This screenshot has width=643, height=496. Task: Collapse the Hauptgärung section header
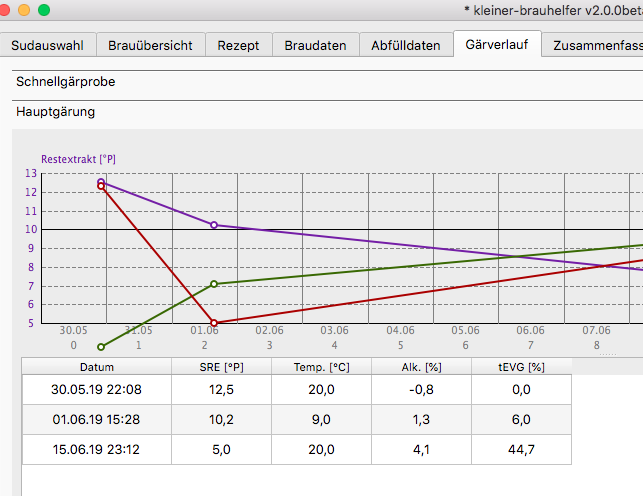(x=56, y=112)
